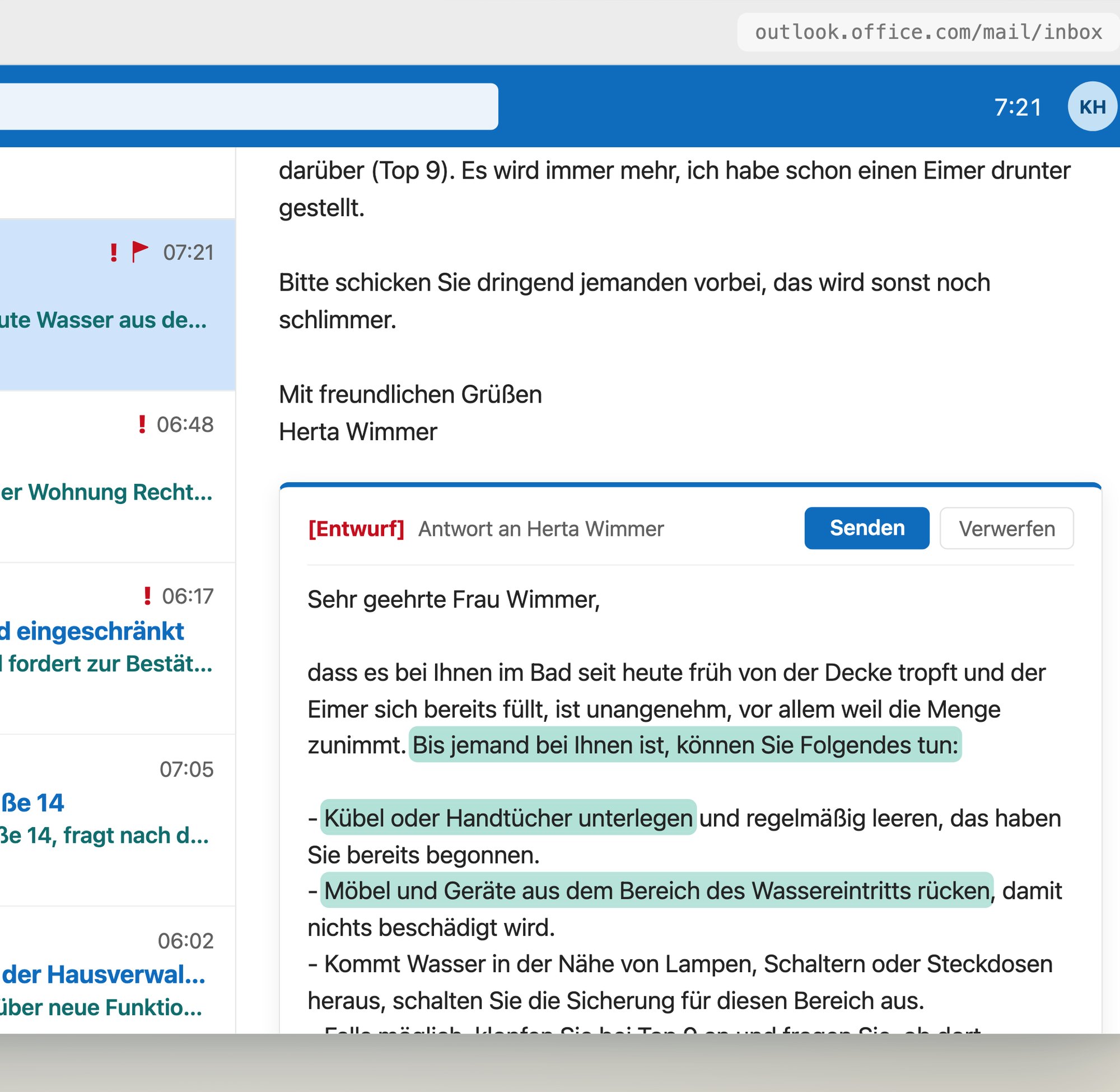
Task: Open the email timestamped 07:05
Action: [118, 820]
